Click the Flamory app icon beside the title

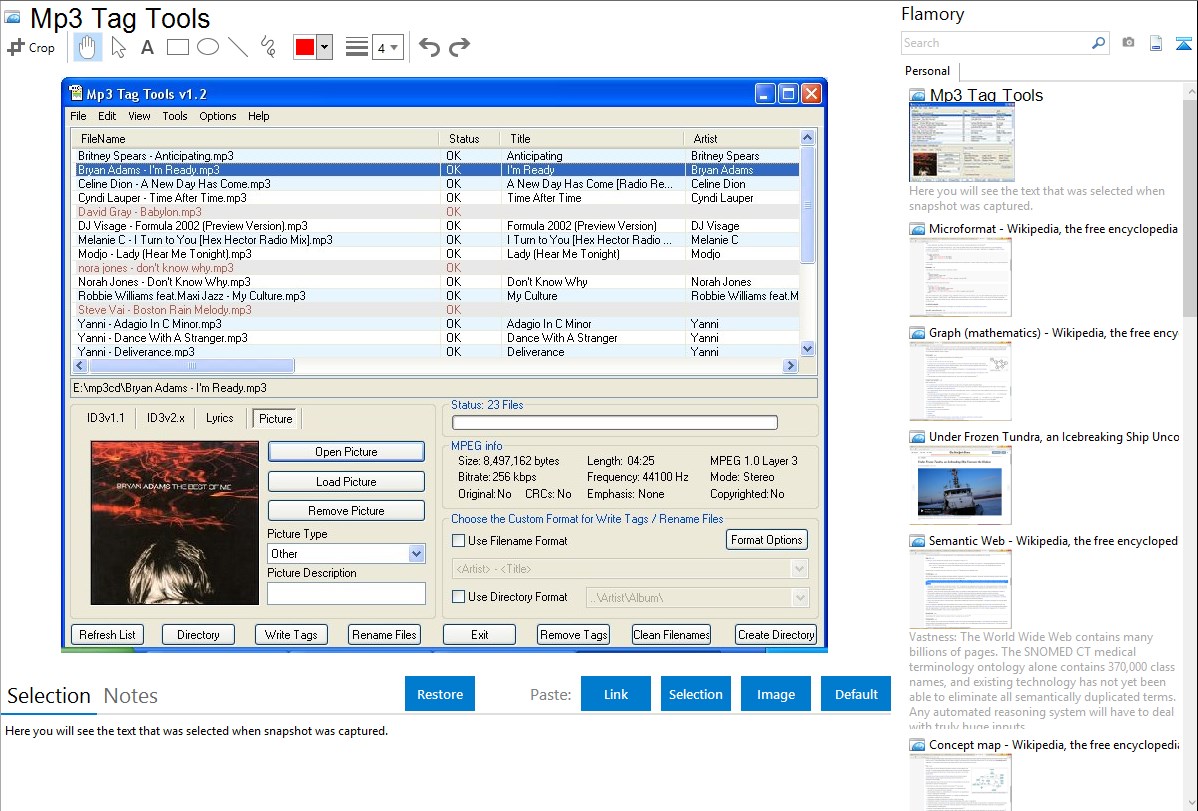point(12,17)
